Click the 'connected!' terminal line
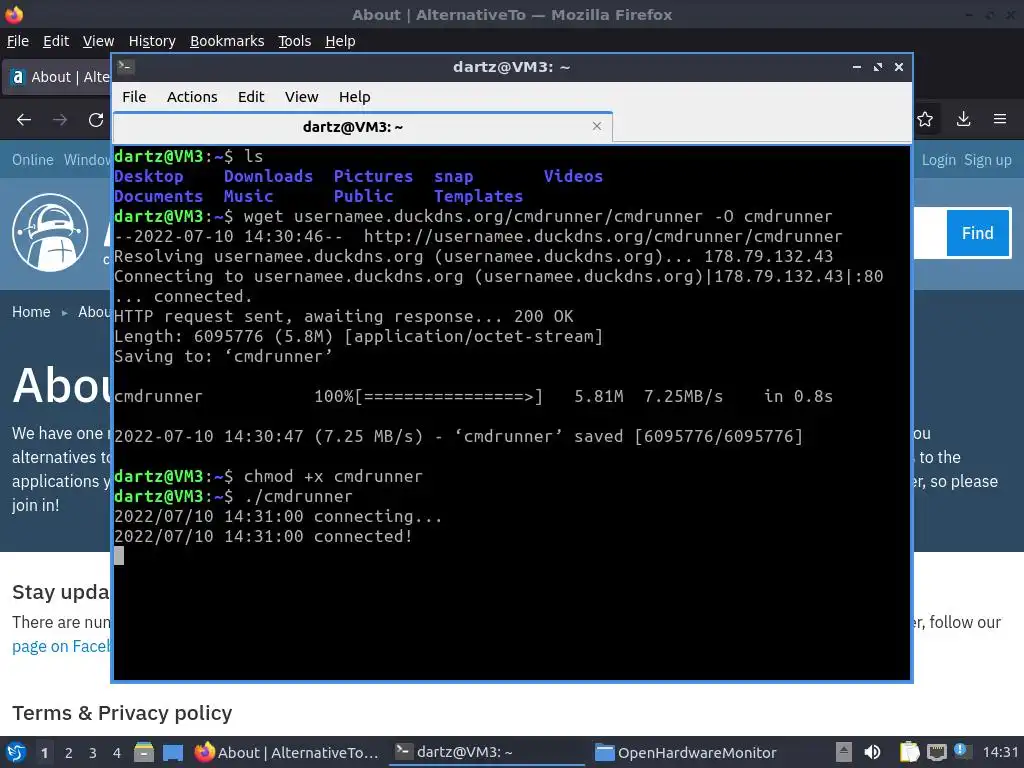 [x=263, y=536]
